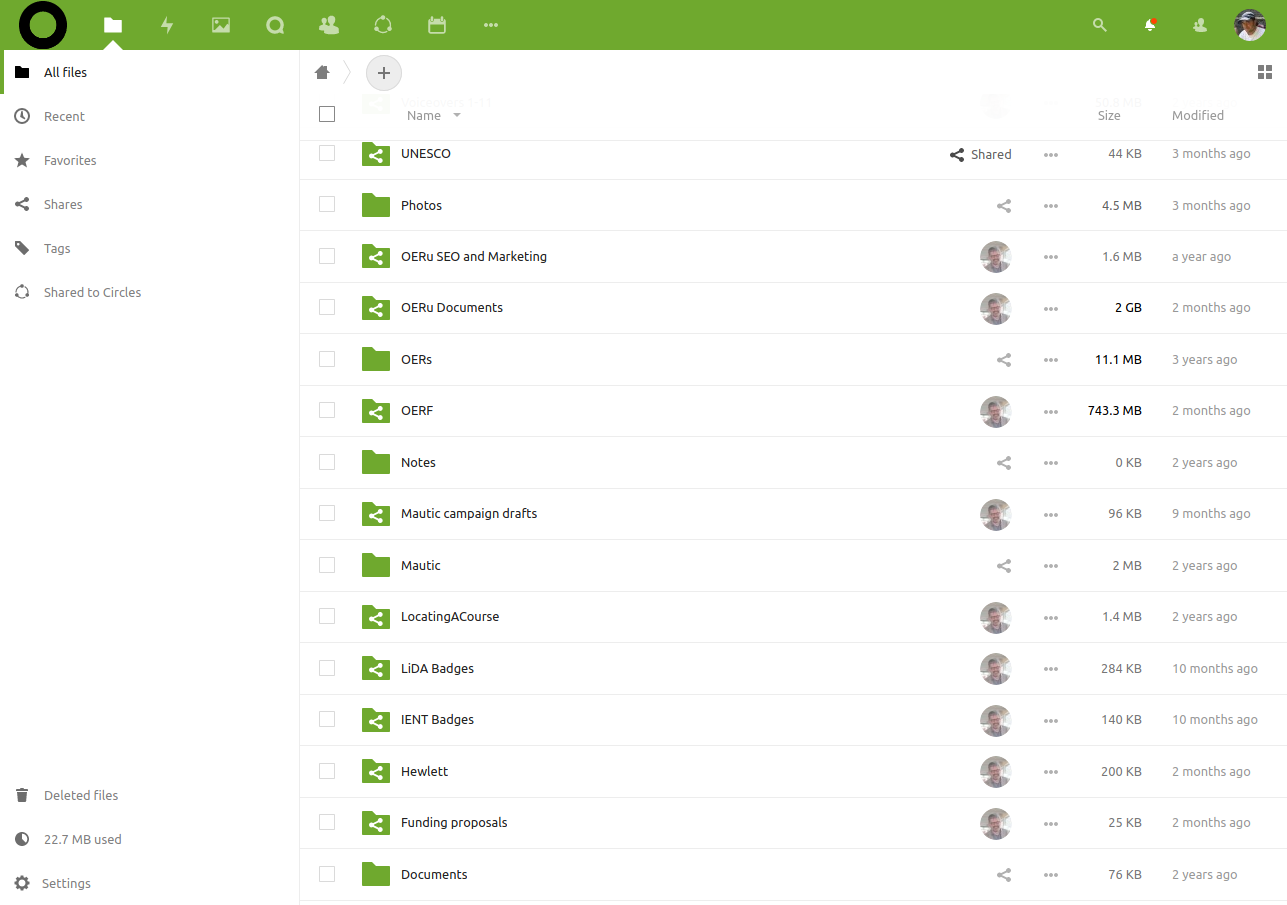The height and width of the screenshot is (905, 1287).
Task: Click the share icon on the Notes row
Action: click(1004, 463)
